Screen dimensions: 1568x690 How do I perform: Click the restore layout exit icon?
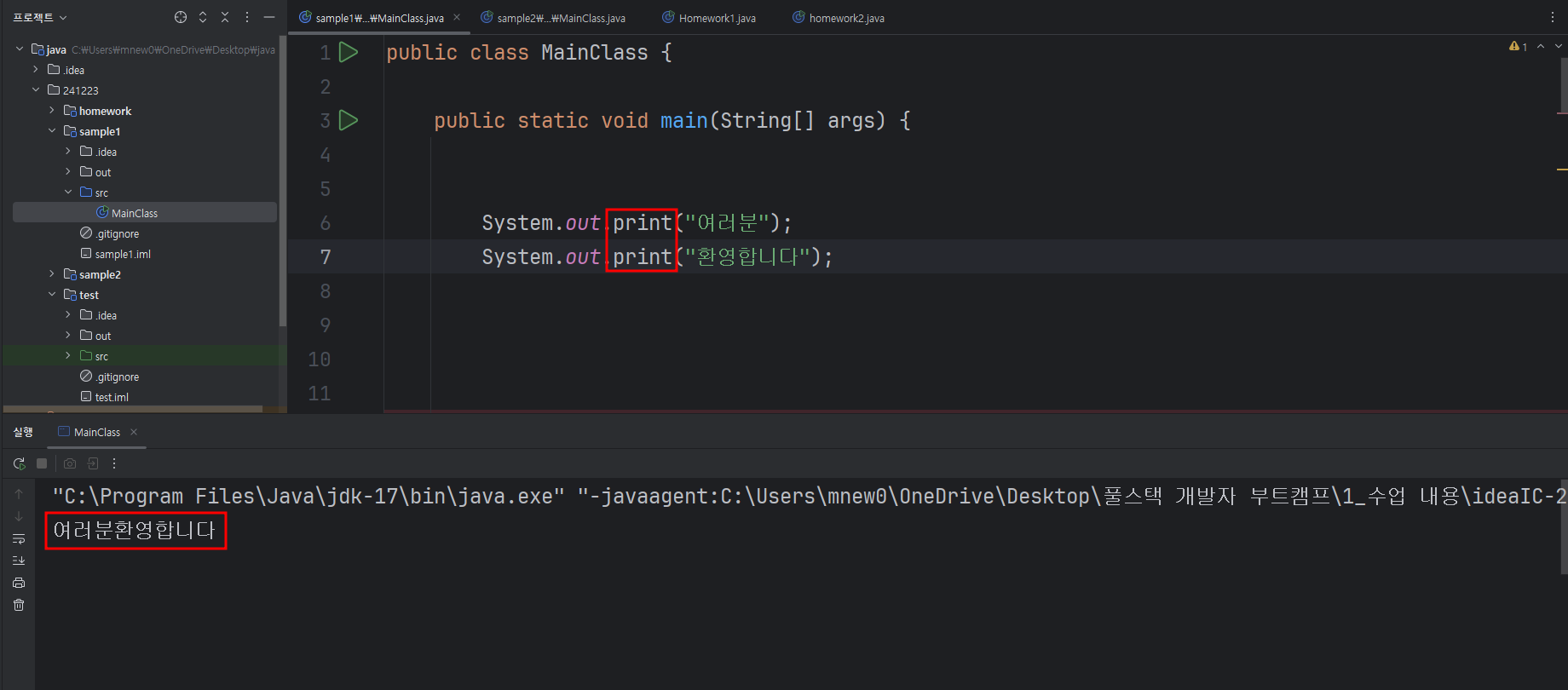93,463
